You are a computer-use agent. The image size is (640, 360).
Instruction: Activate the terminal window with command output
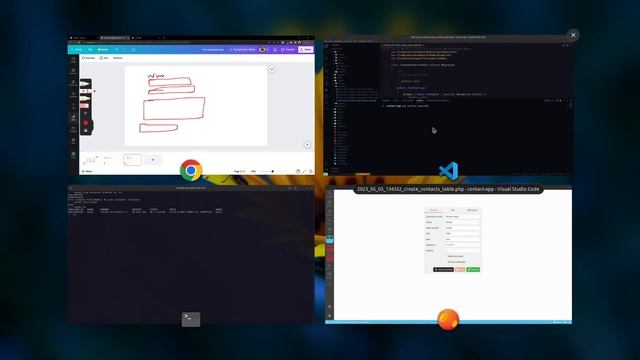[x=191, y=255]
